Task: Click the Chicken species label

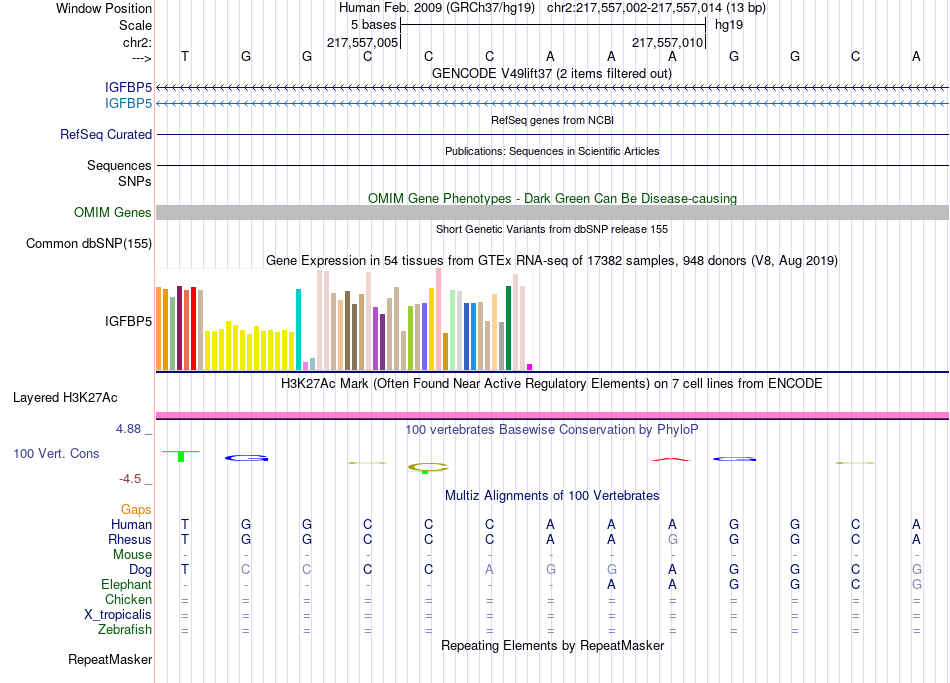Action: tap(128, 599)
